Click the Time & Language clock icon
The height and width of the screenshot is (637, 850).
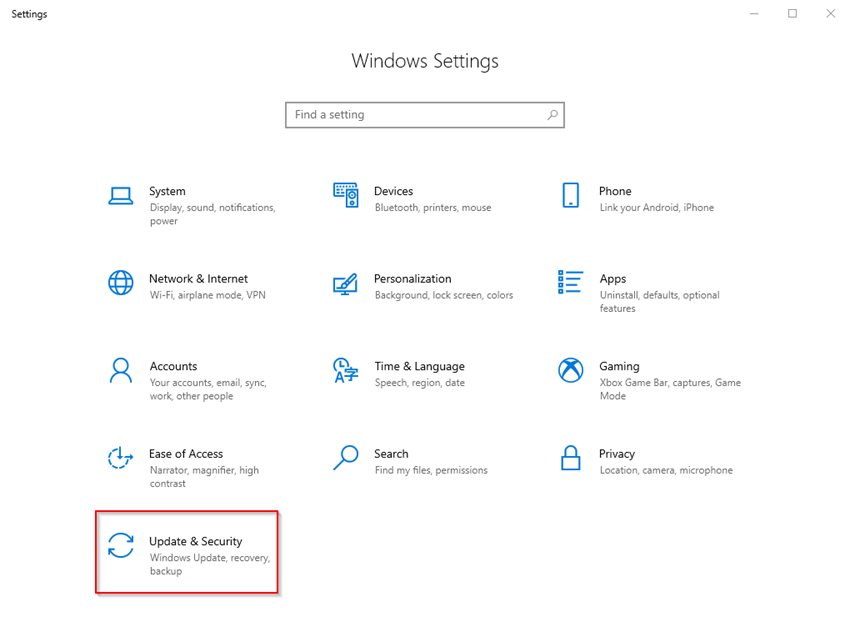[x=345, y=371]
